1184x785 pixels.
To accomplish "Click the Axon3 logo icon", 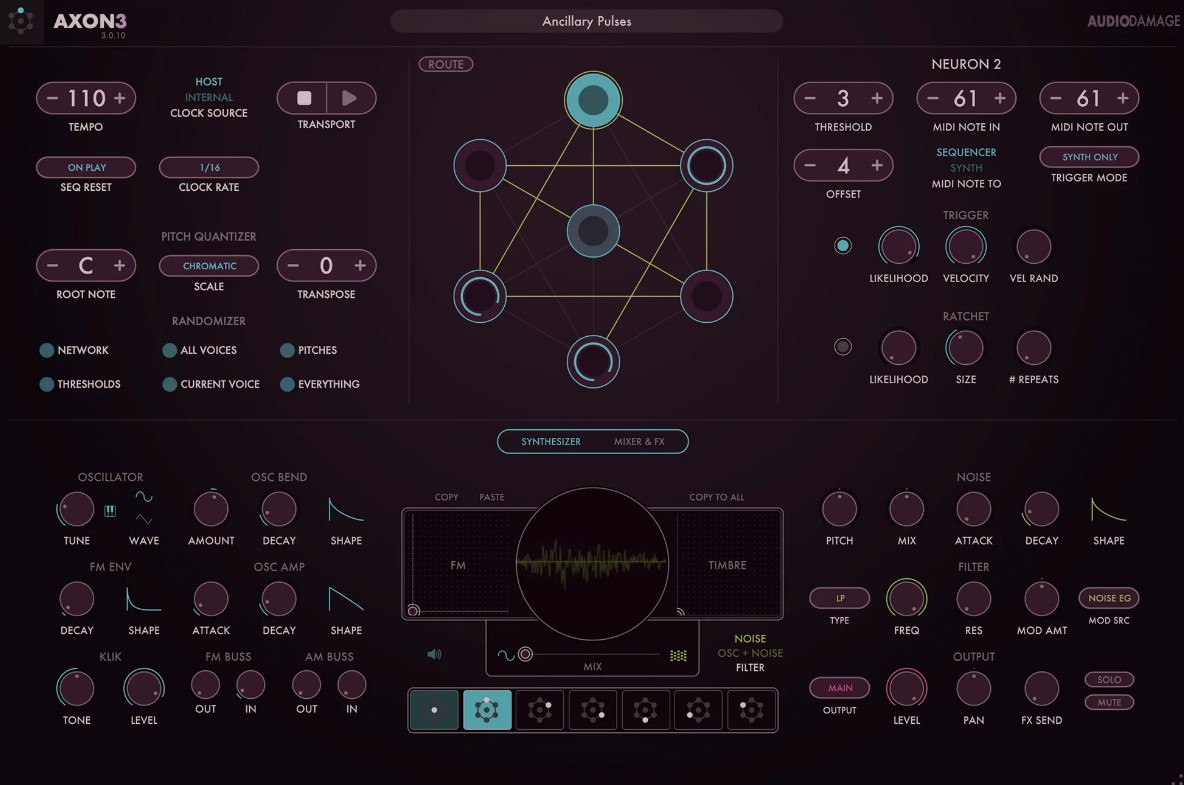I will [20, 21].
